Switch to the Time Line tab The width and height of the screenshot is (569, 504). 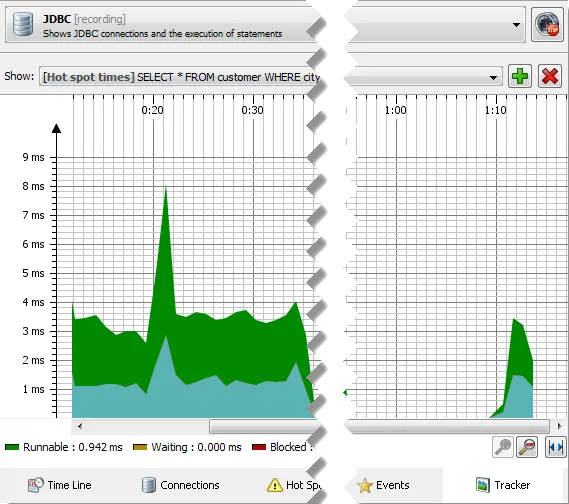[60, 485]
